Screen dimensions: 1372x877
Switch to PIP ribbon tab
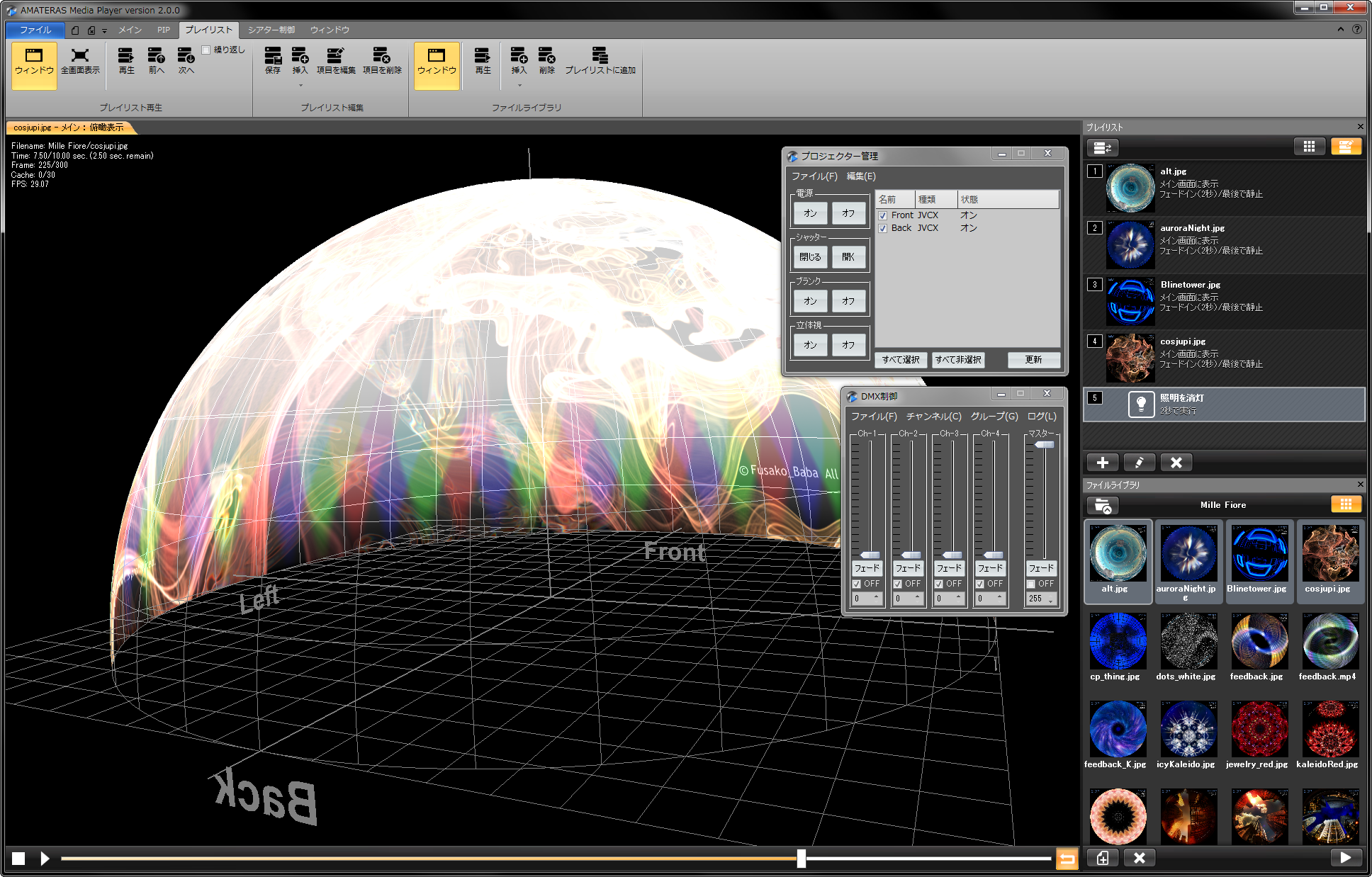(164, 30)
